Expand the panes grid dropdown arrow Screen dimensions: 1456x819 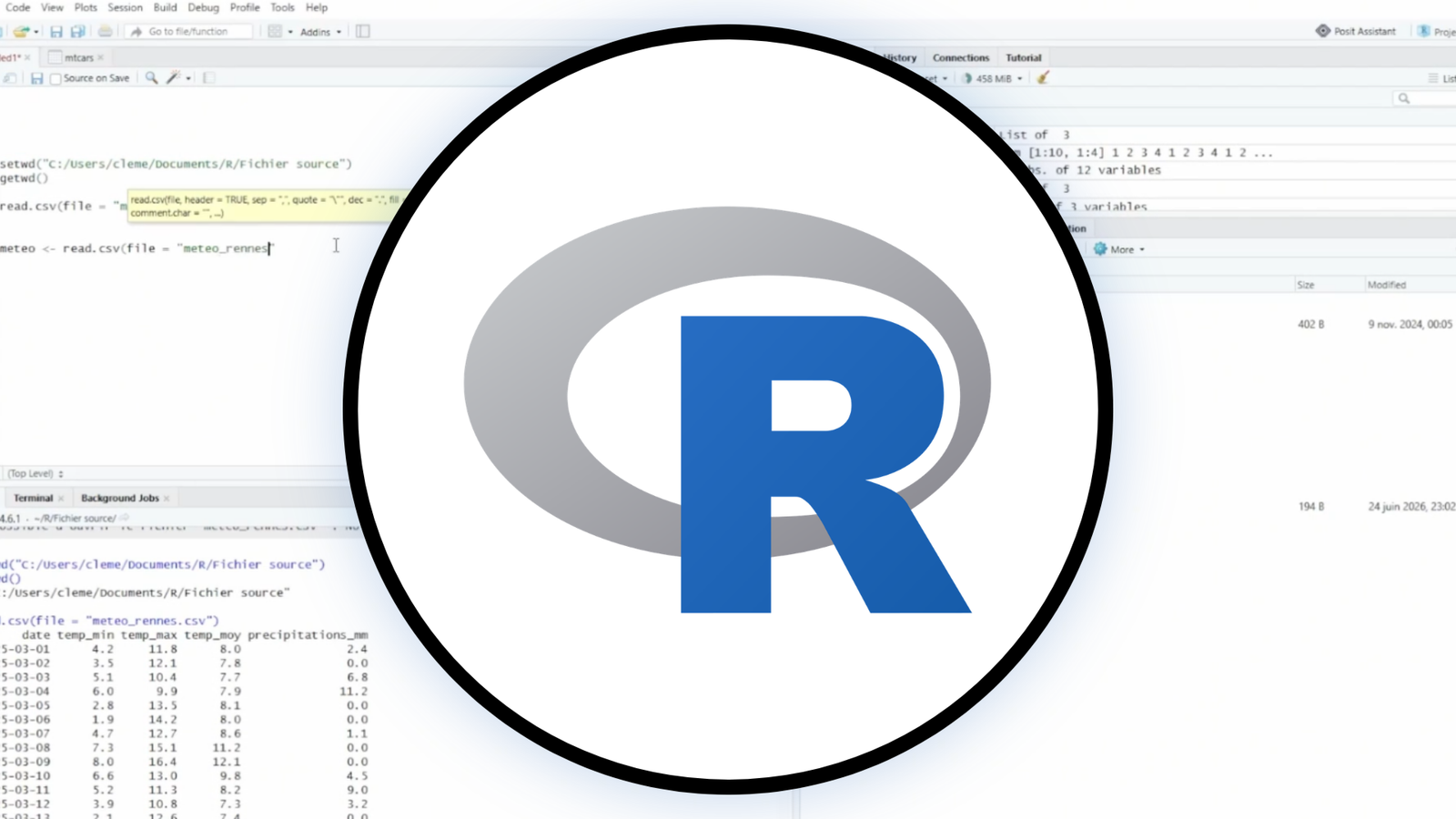(x=290, y=32)
